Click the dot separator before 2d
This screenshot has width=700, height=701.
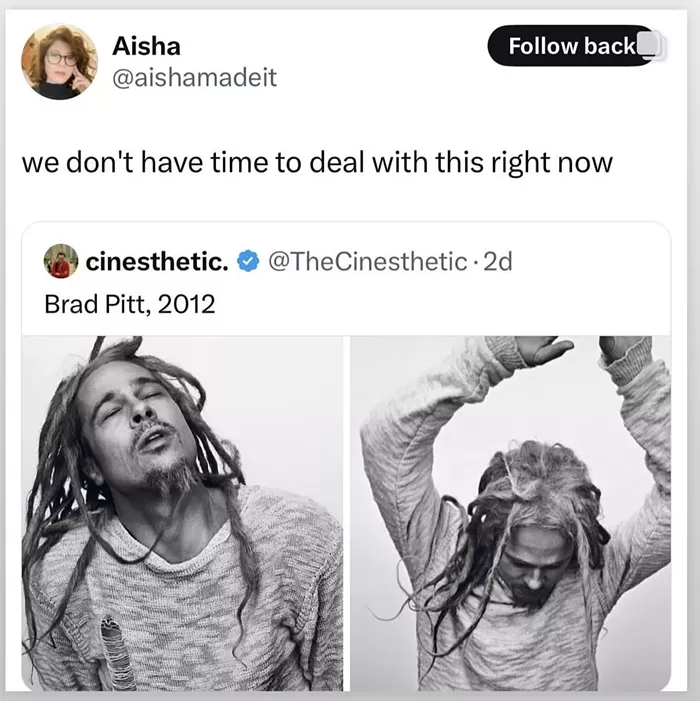[x=476, y=262]
